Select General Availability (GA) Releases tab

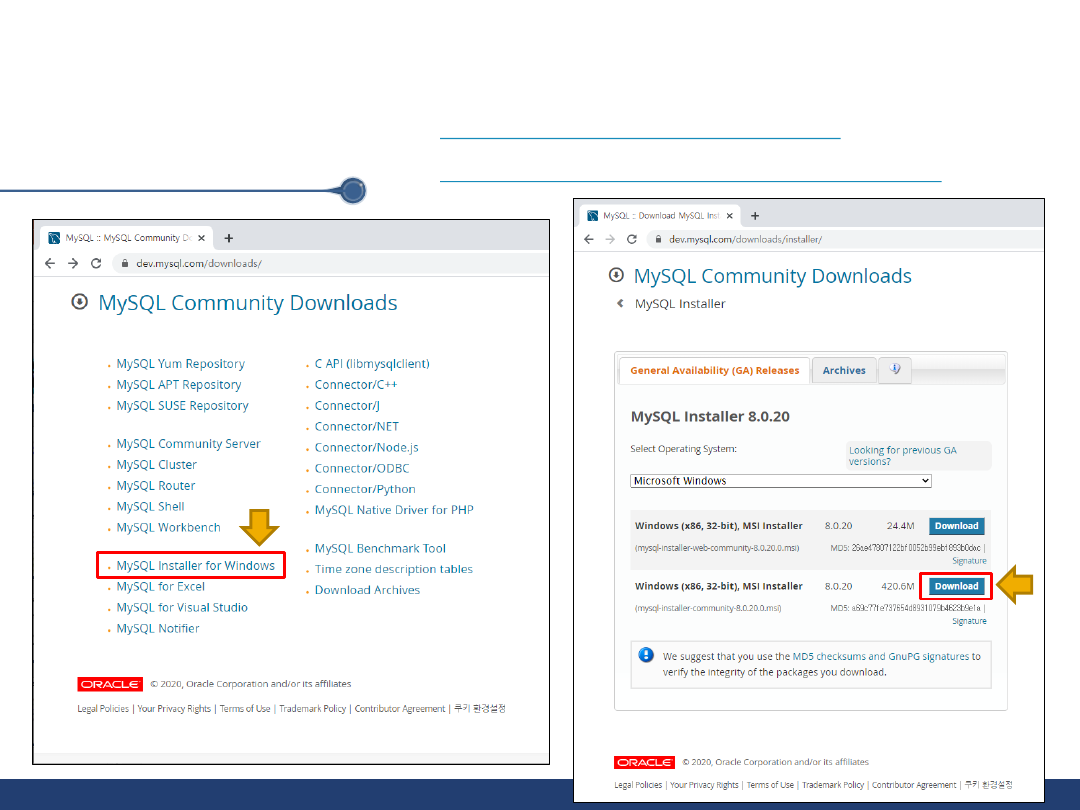coord(714,370)
